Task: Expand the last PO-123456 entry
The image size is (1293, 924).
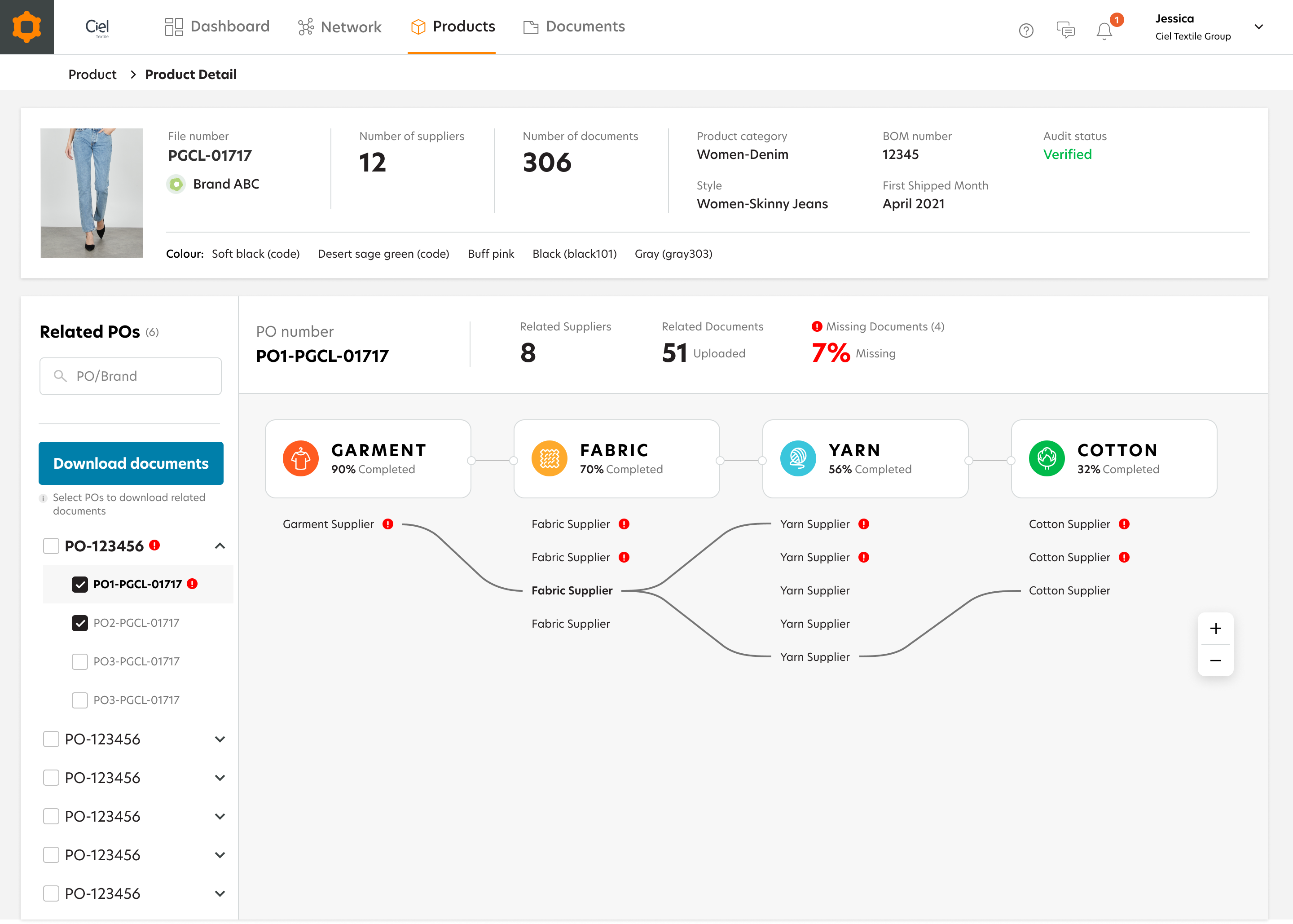Action: click(x=220, y=893)
